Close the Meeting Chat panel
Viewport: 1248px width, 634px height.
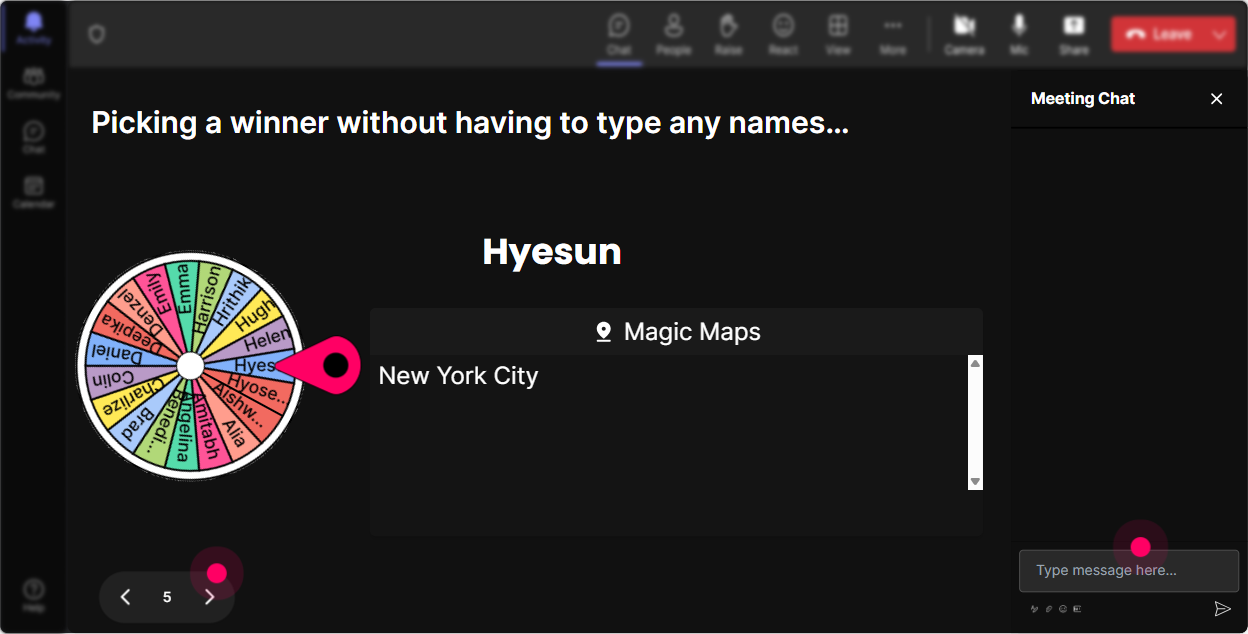pyautogui.click(x=1217, y=99)
